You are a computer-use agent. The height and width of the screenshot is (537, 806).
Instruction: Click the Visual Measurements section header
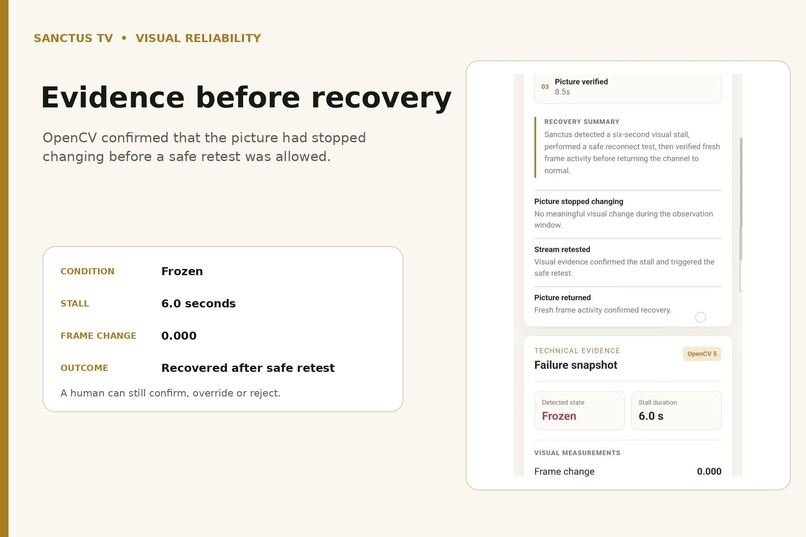577,453
